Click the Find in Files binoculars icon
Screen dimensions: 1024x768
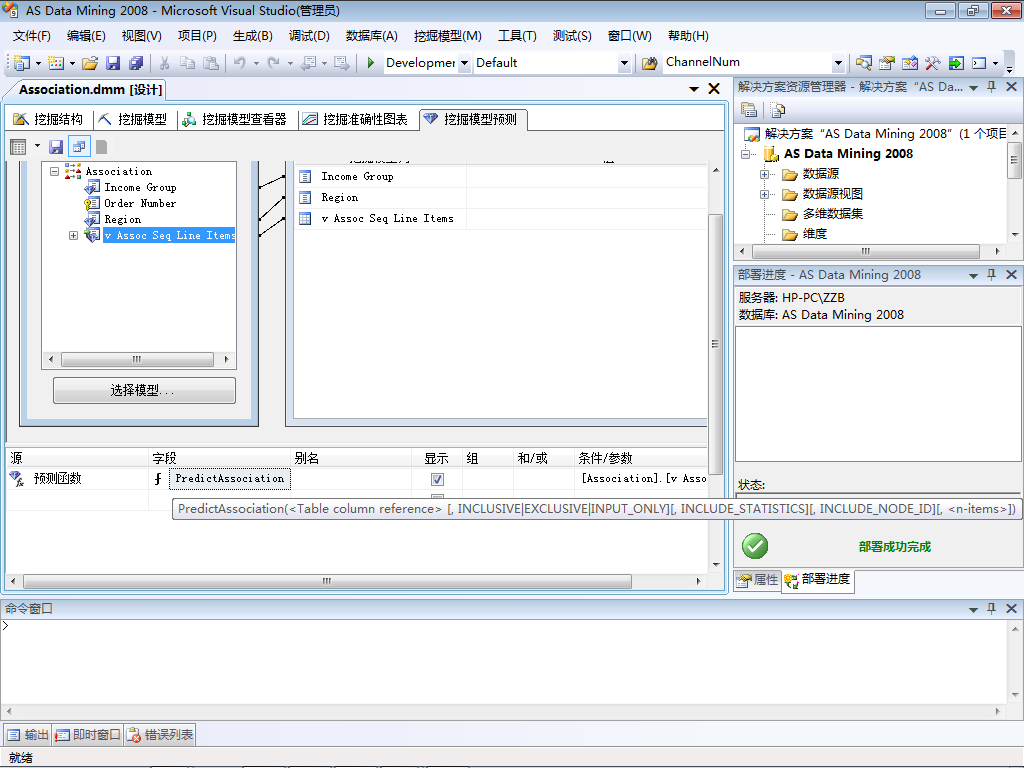(x=649, y=63)
